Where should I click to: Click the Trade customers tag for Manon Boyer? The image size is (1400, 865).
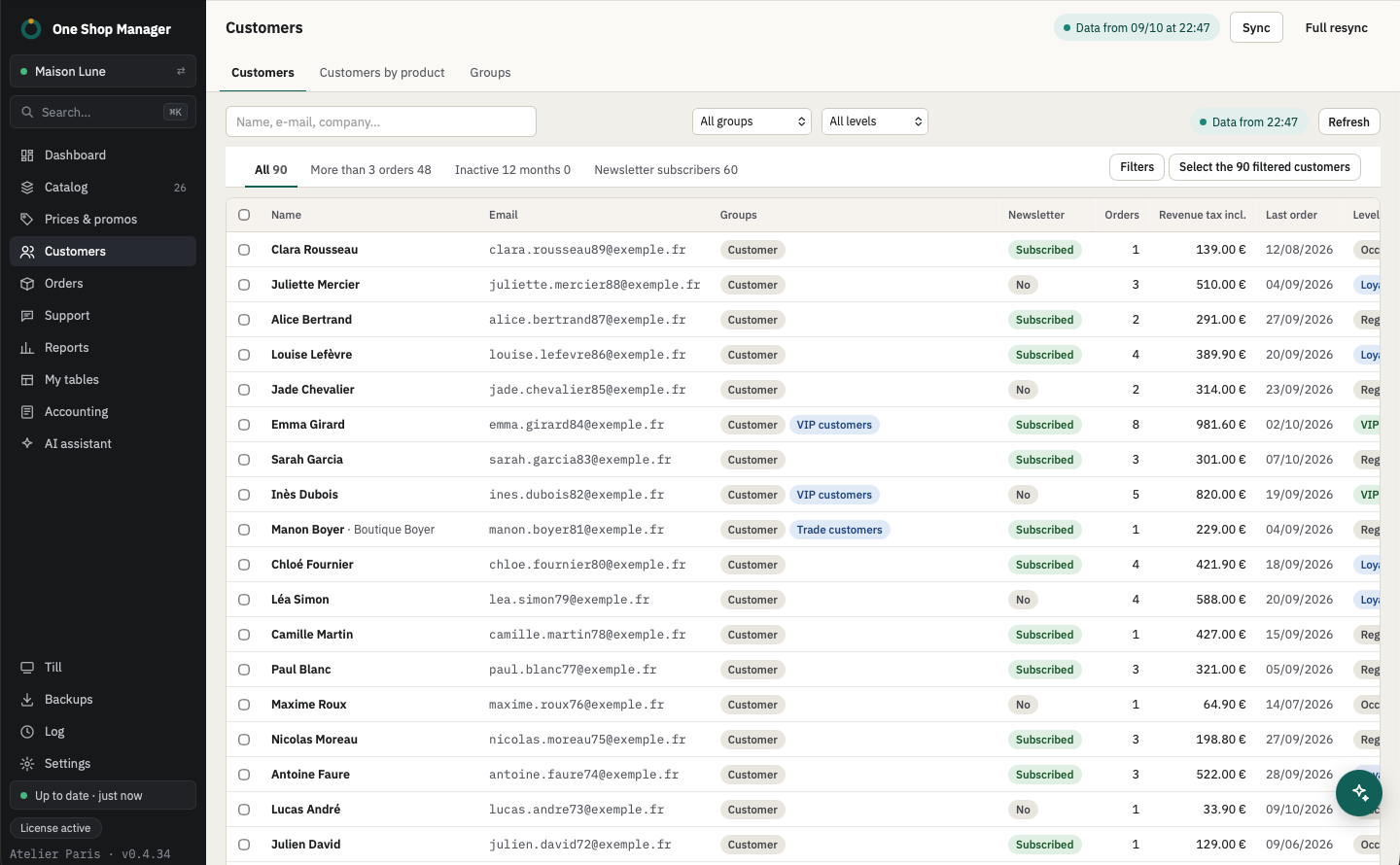(x=839, y=530)
